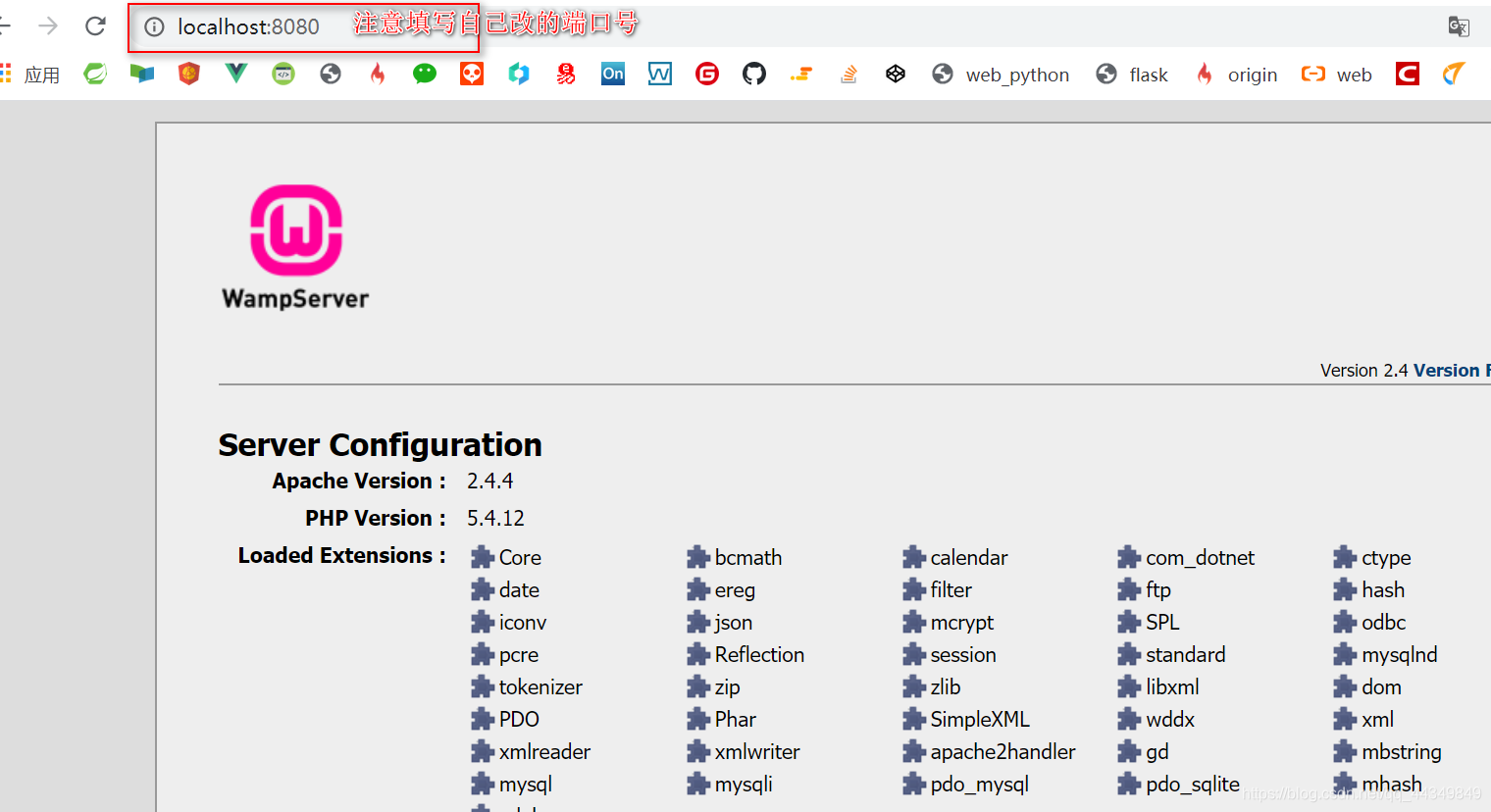Click the session extension entry
The image size is (1491, 812).
[950, 654]
